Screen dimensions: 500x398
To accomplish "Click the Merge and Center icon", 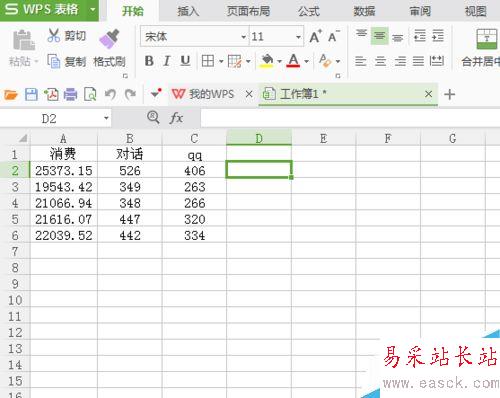I will click(487, 39).
